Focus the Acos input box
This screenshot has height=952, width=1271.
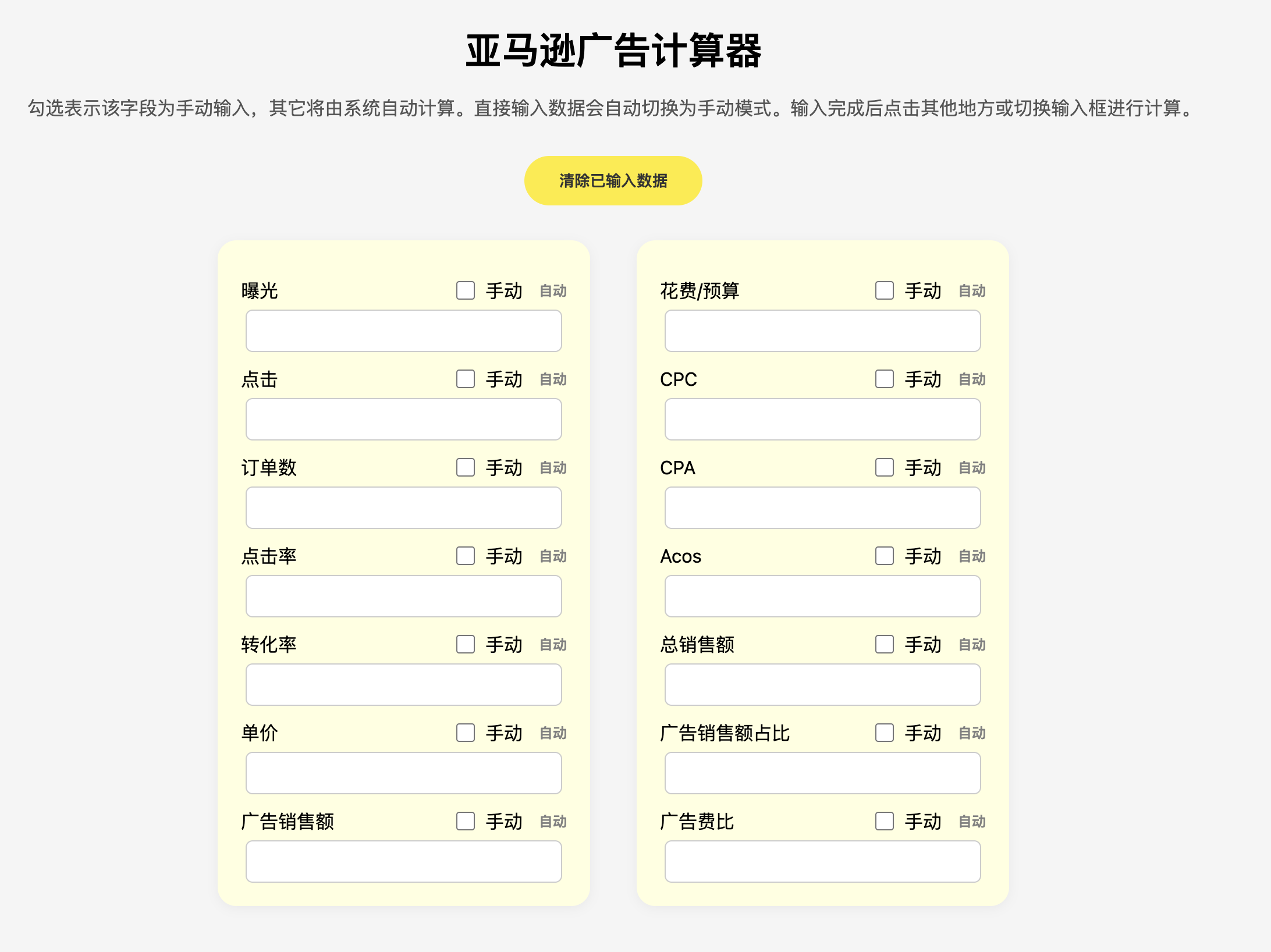(823, 596)
